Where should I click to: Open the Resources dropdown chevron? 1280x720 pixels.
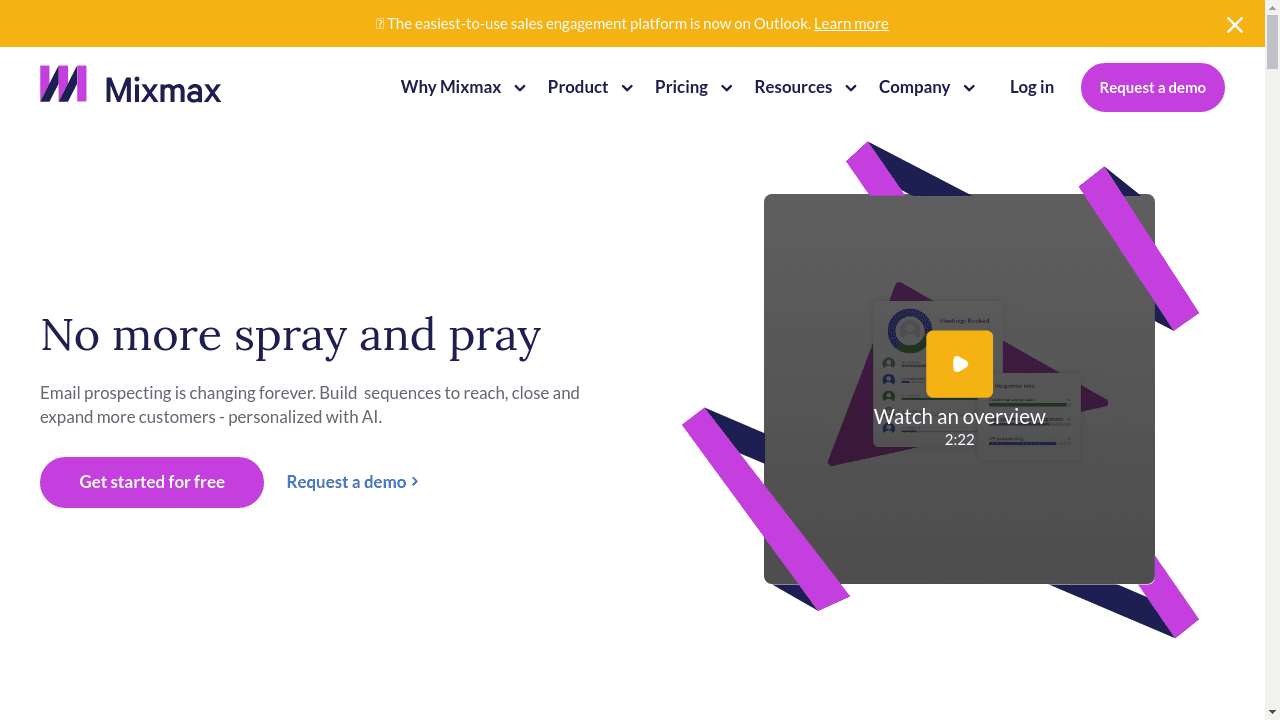click(x=850, y=88)
